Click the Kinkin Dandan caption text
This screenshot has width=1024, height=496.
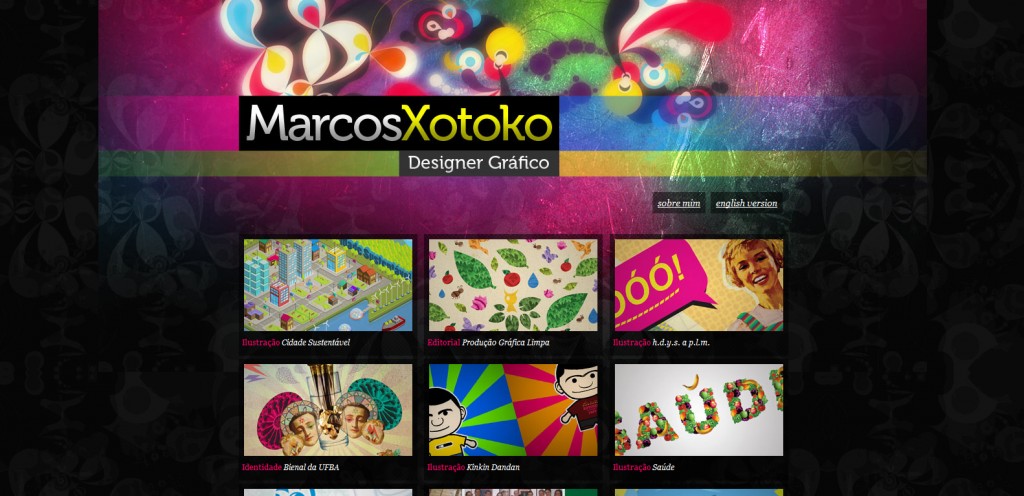pos(493,467)
